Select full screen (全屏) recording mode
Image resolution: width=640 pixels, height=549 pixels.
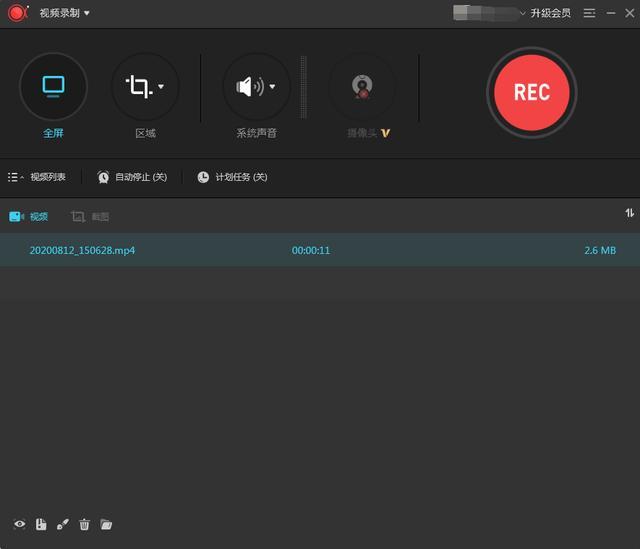coord(53,86)
